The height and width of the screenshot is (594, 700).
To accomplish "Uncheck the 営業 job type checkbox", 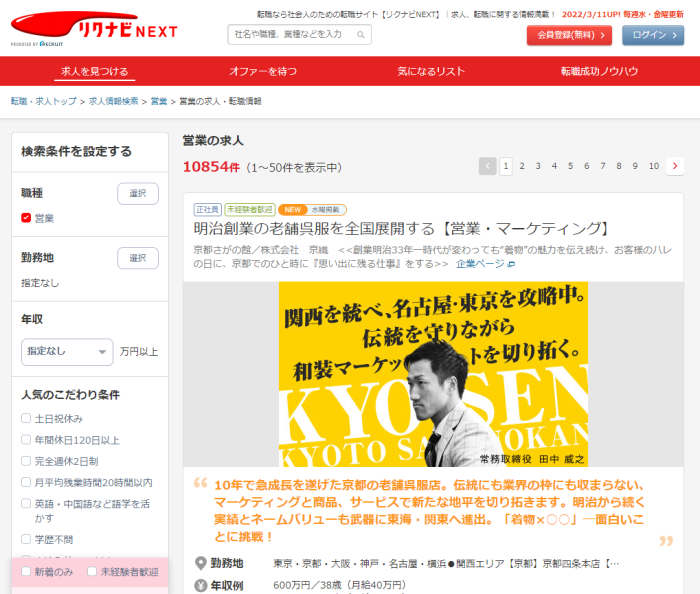I will (26, 218).
